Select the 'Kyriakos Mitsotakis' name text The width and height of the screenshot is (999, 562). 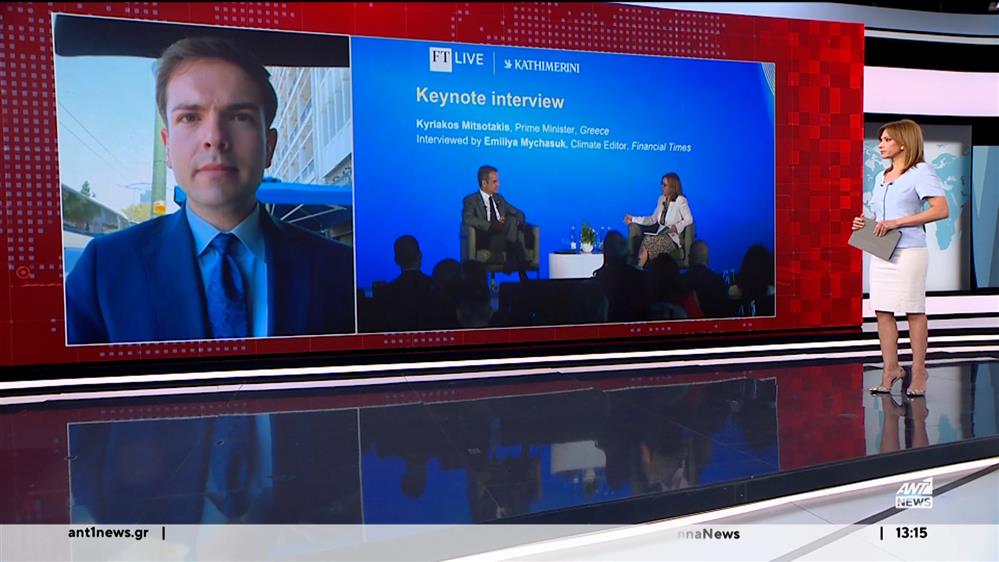(x=462, y=129)
